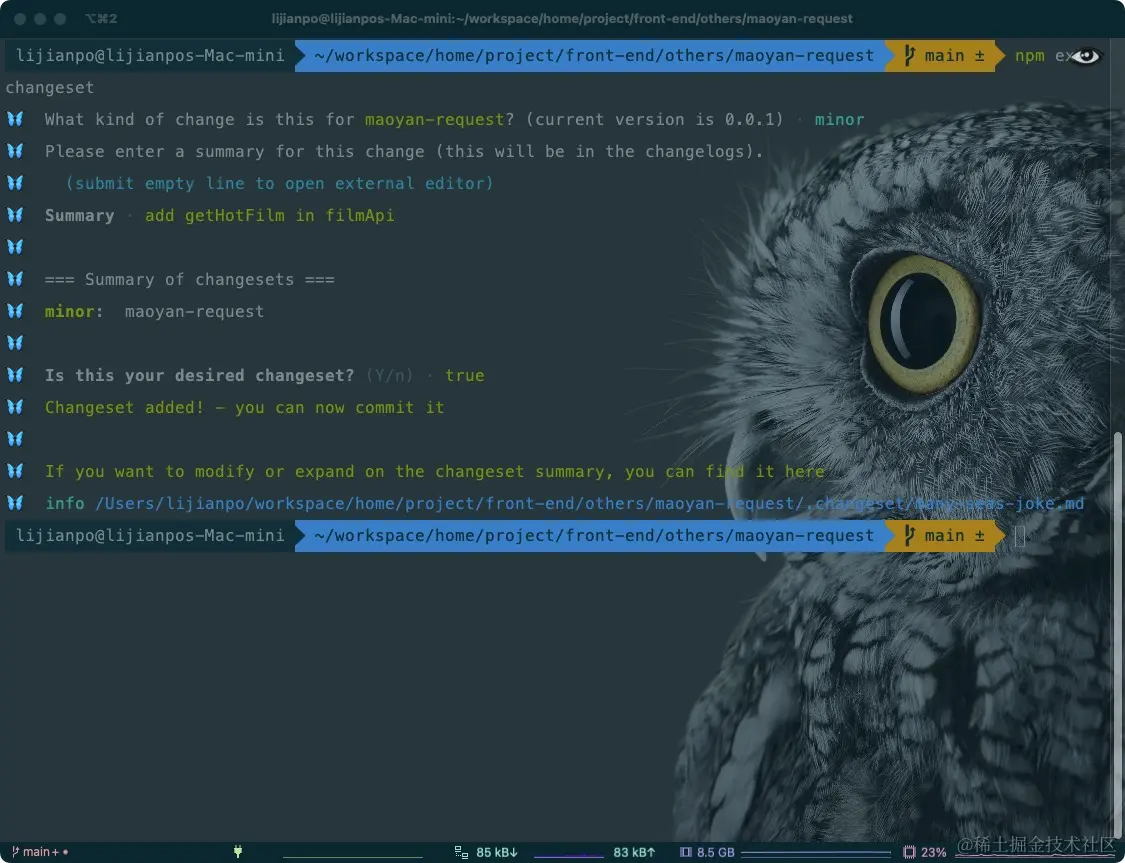Image resolution: width=1125 pixels, height=863 pixels.
Task: Click the branch glyph in the top prompt's main segment
Action: [909, 55]
